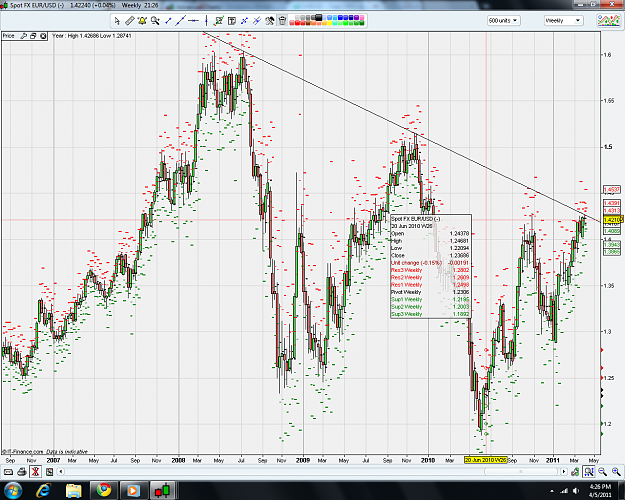Close the Price panel label

[43, 36]
